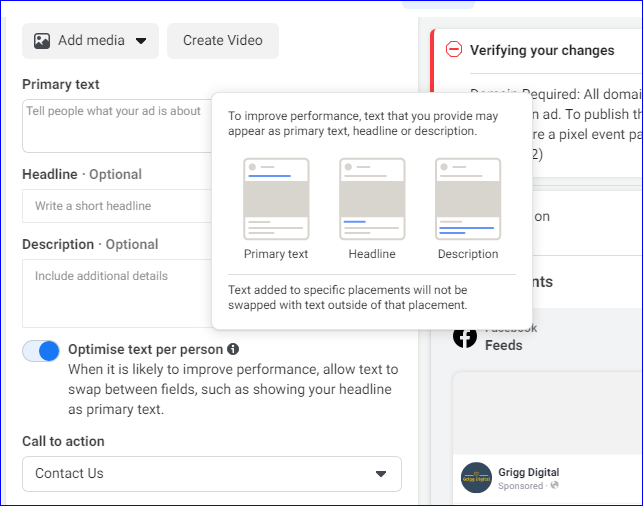Click the red error icon near Verifying your changes

(x=454, y=49)
